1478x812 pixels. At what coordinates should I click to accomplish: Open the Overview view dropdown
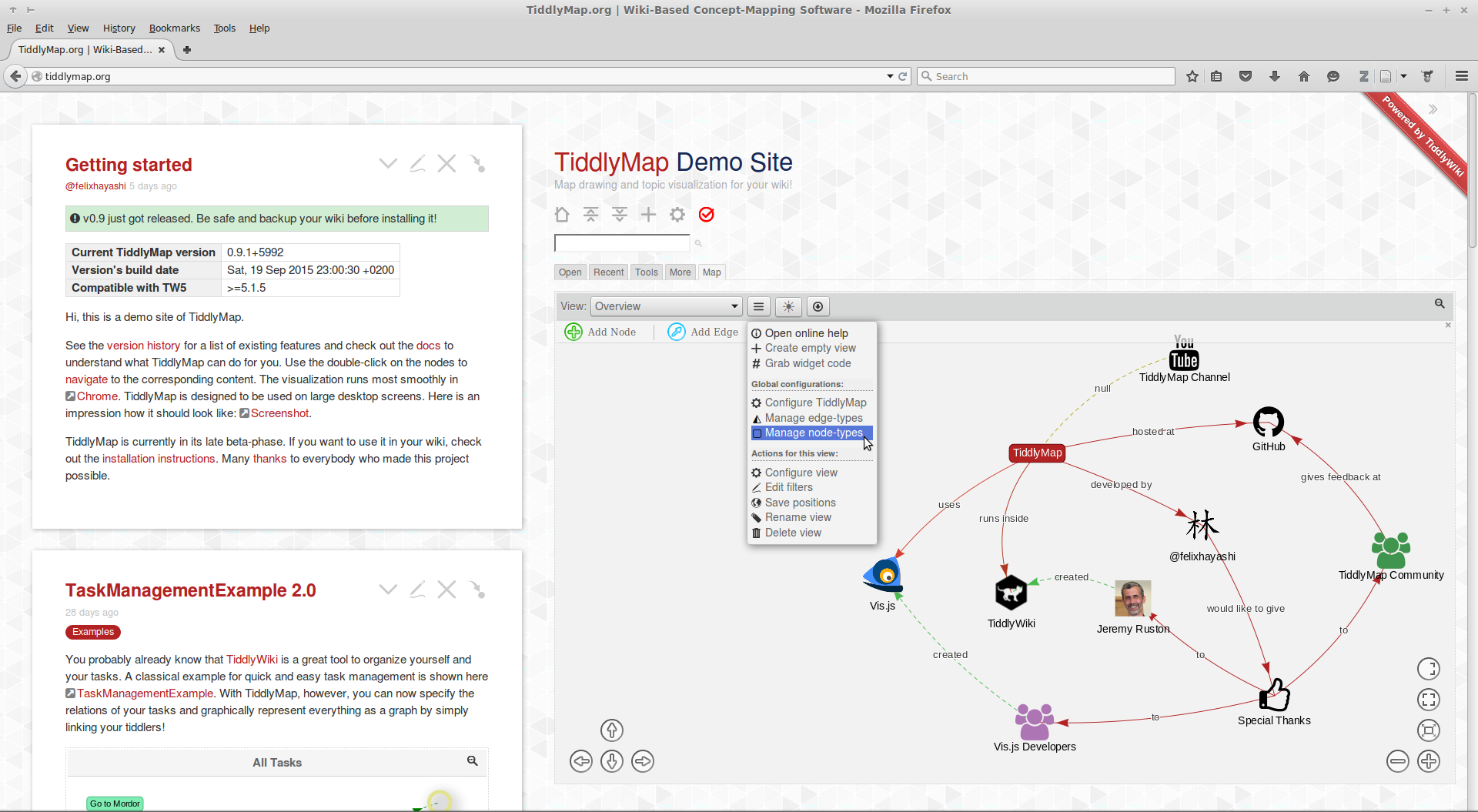pos(666,306)
